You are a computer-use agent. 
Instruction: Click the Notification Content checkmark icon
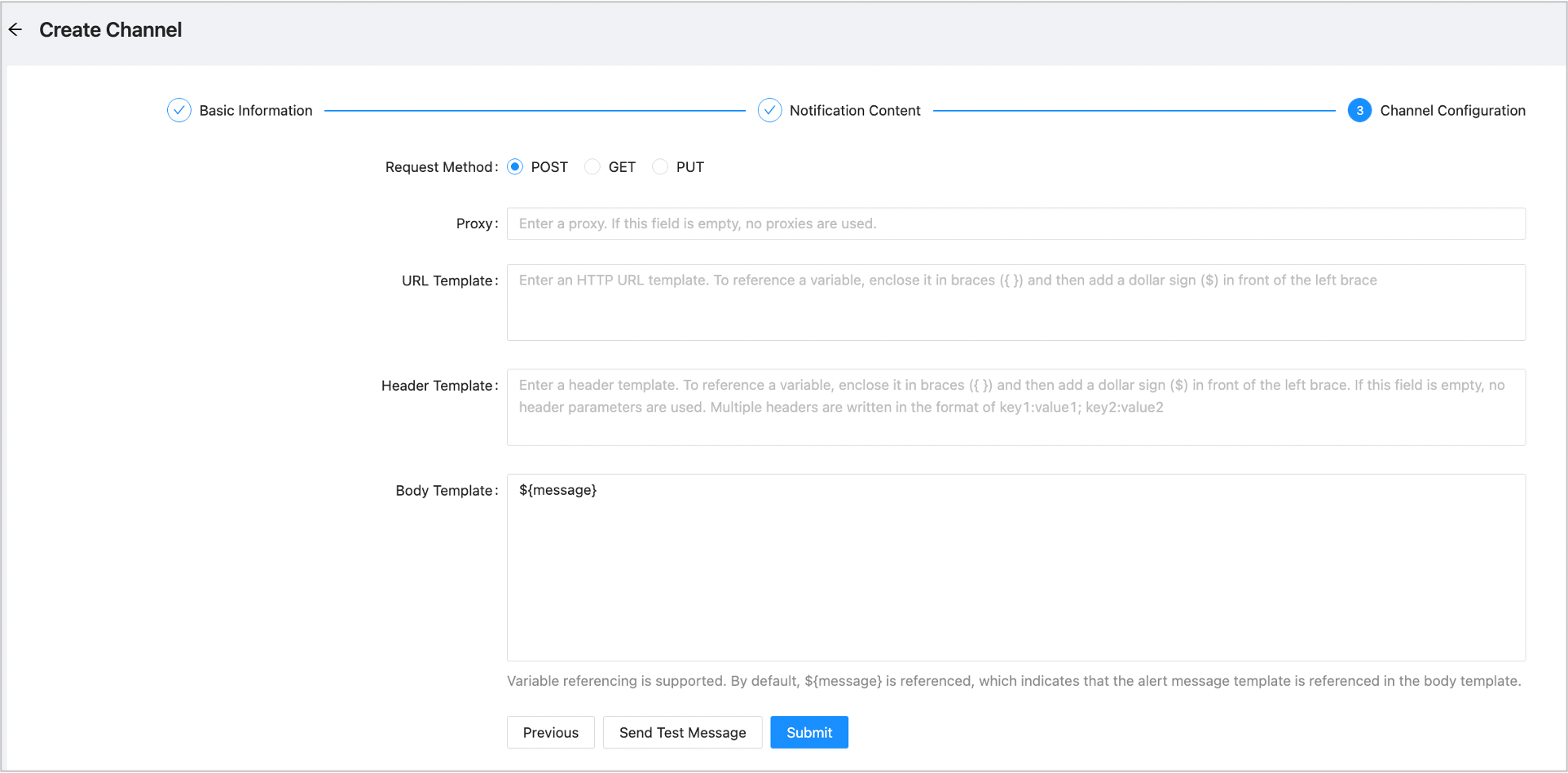pos(769,110)
